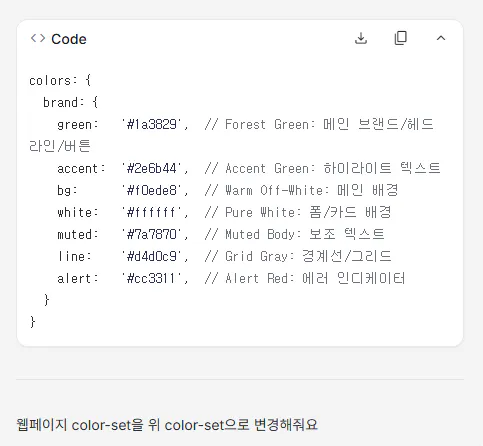Image resolution: width=483 pixels, height=446 pixels.
Task: Click the 'green:' key
Action: pyautogui.click(x=78, y=125)
